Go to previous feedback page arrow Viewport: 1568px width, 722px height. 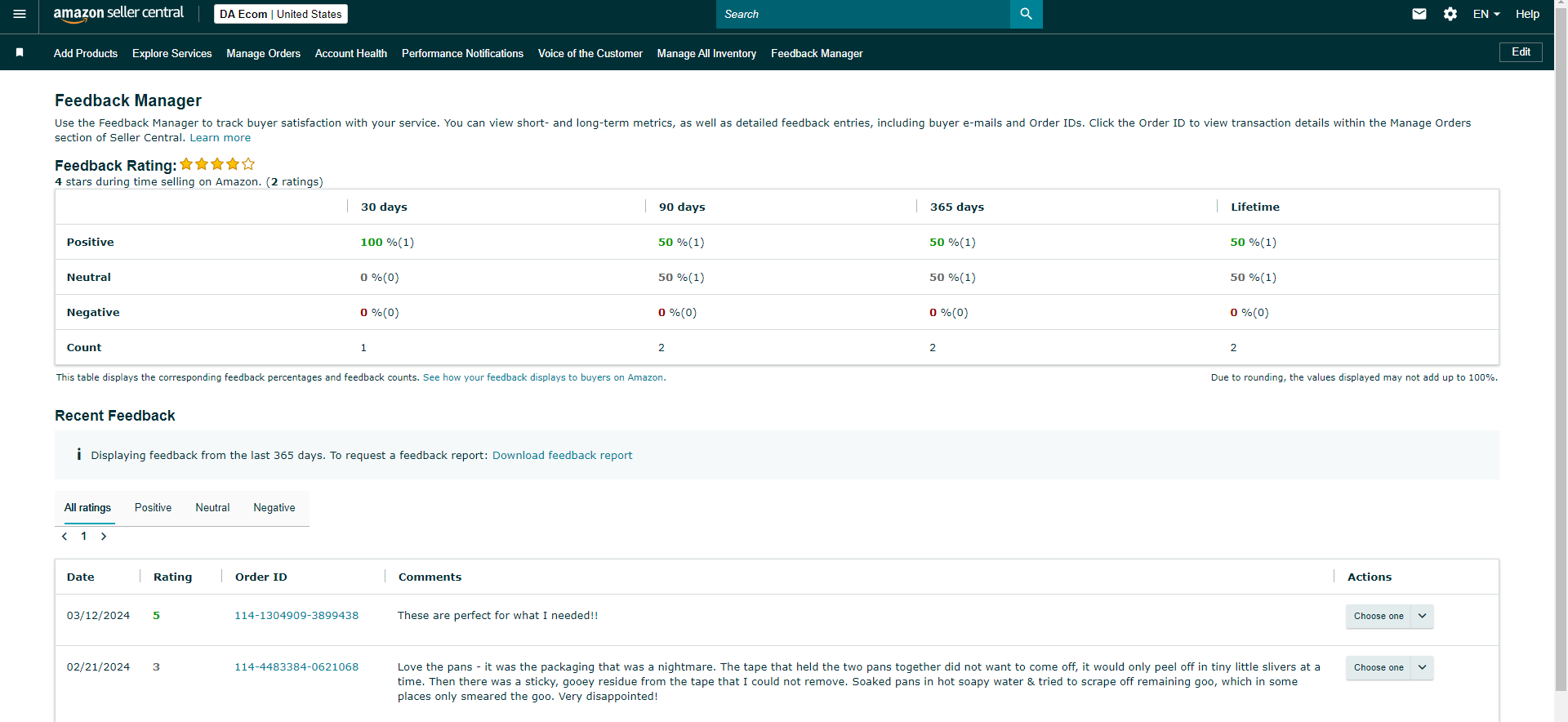click(x=65, y=537)
